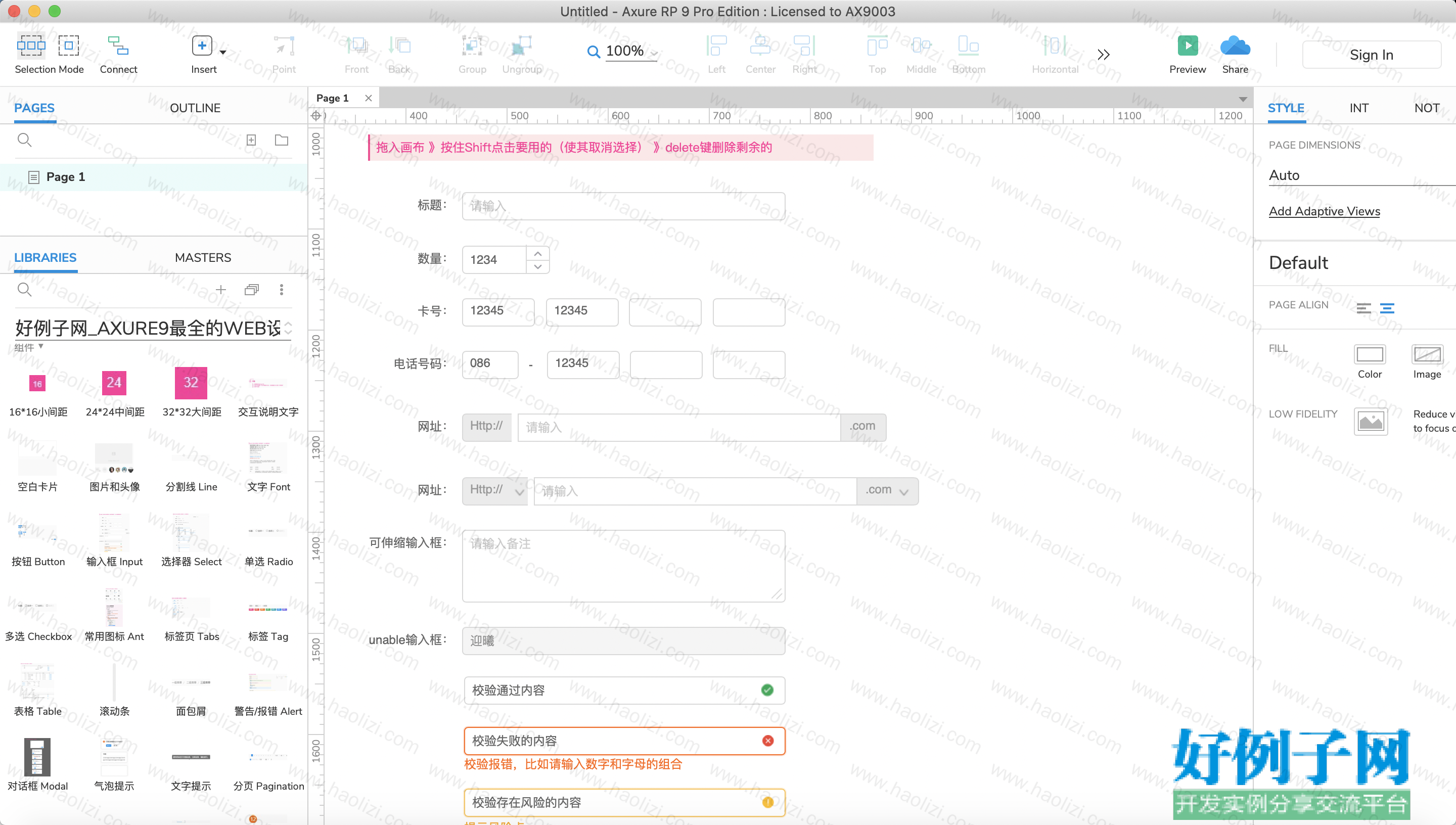This screenshot has height=825, width=1456.
Task: Select the 24*24中间距 widget thumbnail
Action: [x=114, y=383]
